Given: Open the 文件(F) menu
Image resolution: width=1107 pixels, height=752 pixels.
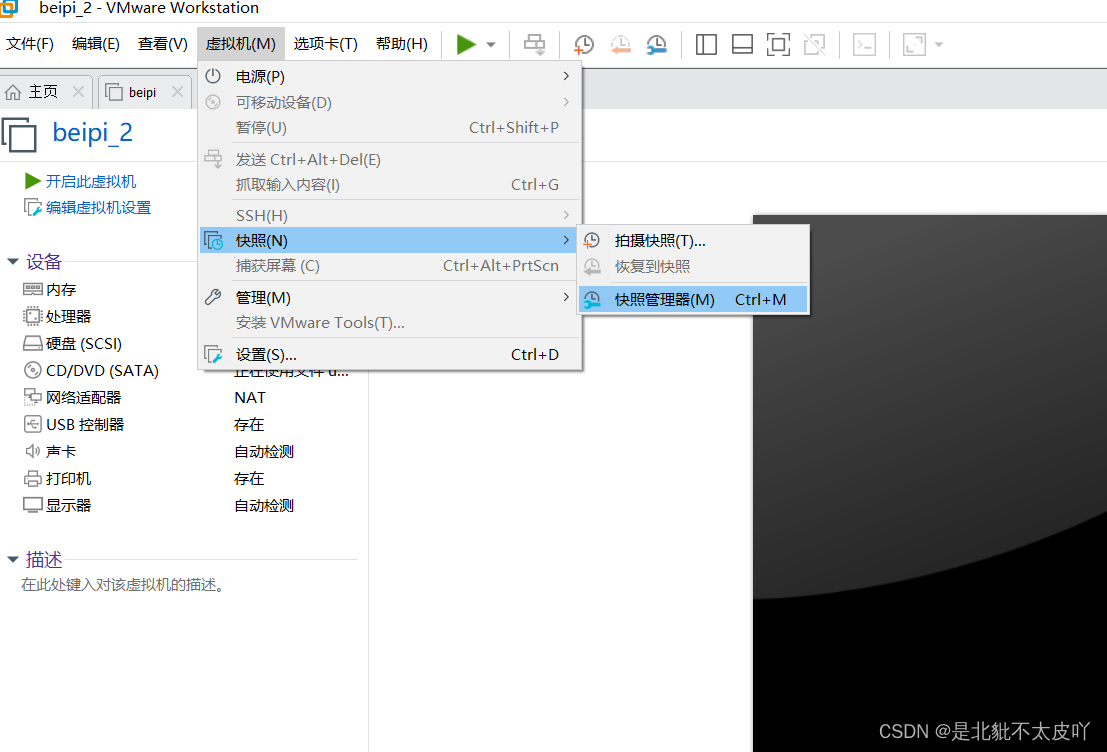Looking at the screenshot, I should tap(30, 44).
